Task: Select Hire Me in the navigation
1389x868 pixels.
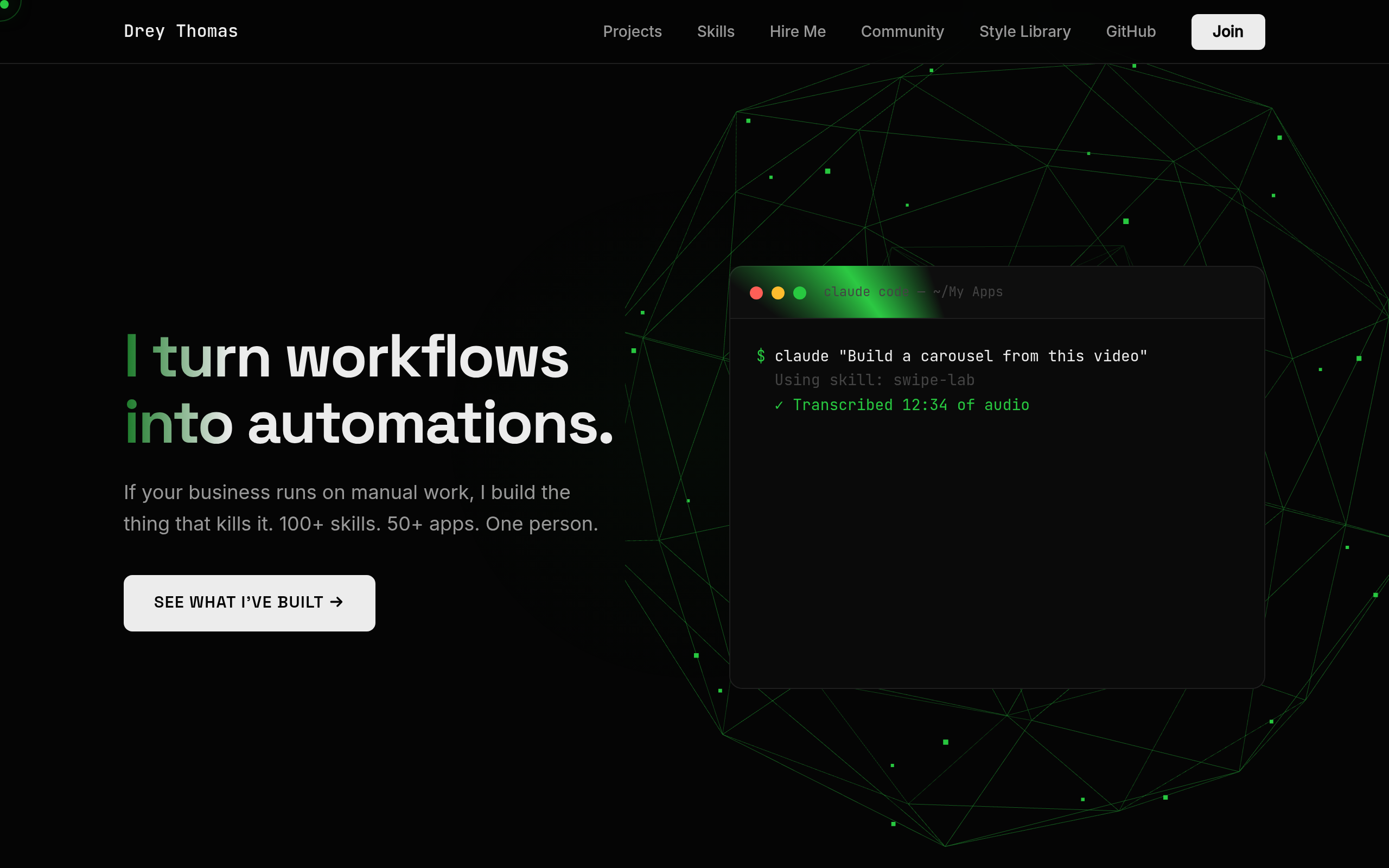Action: click(797, 31)
